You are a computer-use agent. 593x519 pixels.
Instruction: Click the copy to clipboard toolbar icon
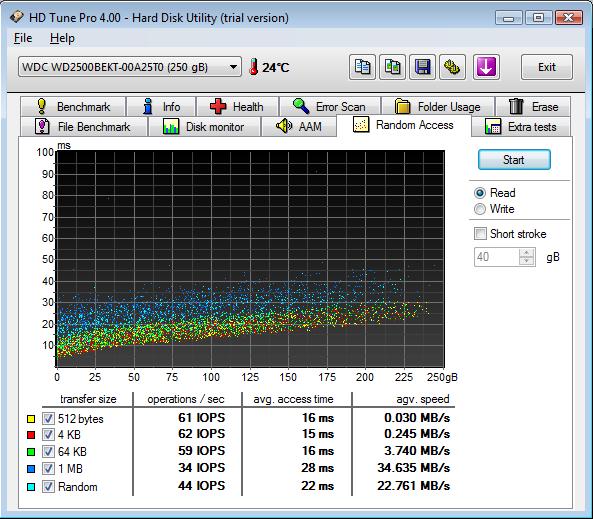pyautogui.click(x=362, y=67)
